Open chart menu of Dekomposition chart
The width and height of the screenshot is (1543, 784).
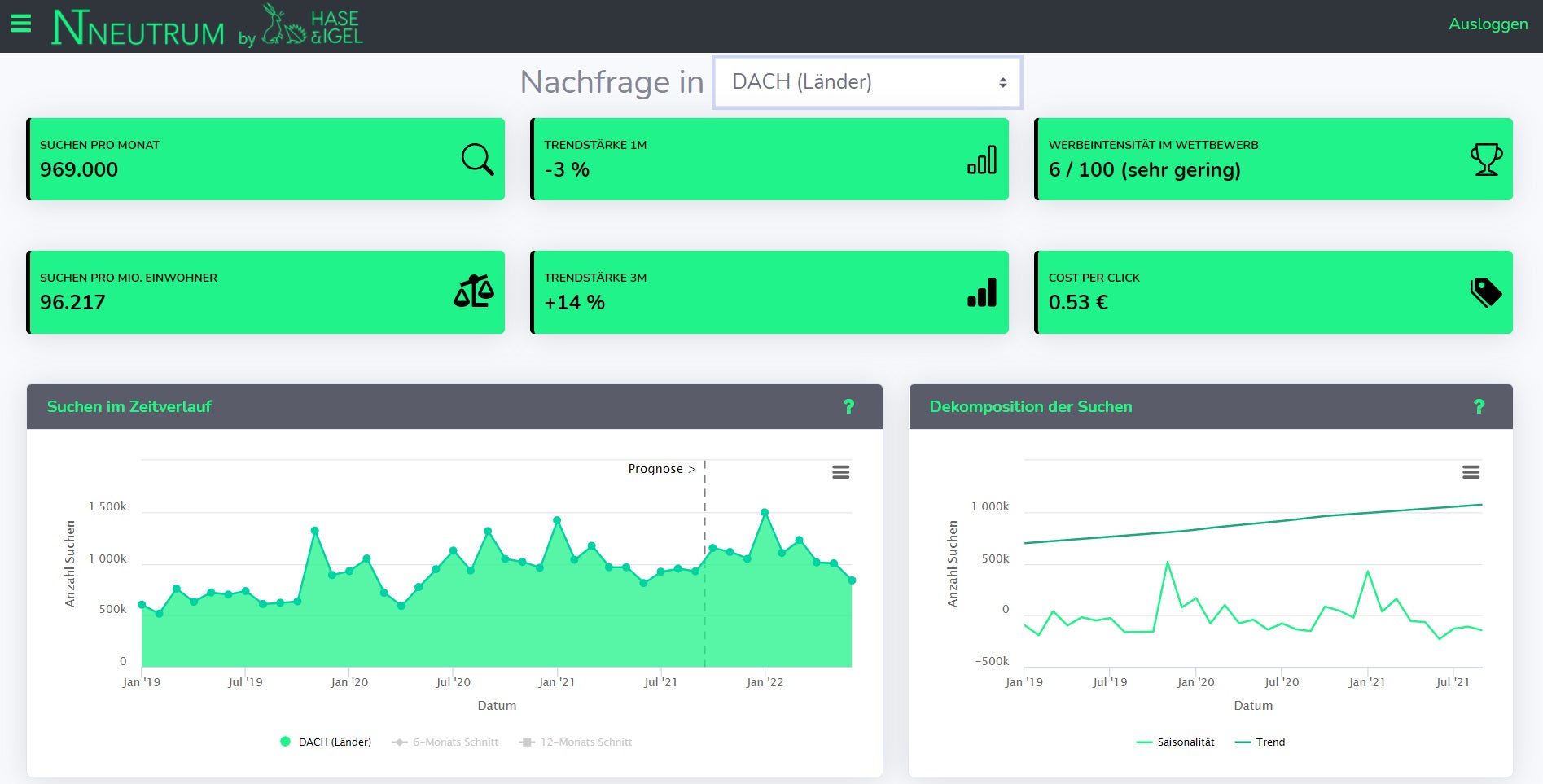[1471, 472]
